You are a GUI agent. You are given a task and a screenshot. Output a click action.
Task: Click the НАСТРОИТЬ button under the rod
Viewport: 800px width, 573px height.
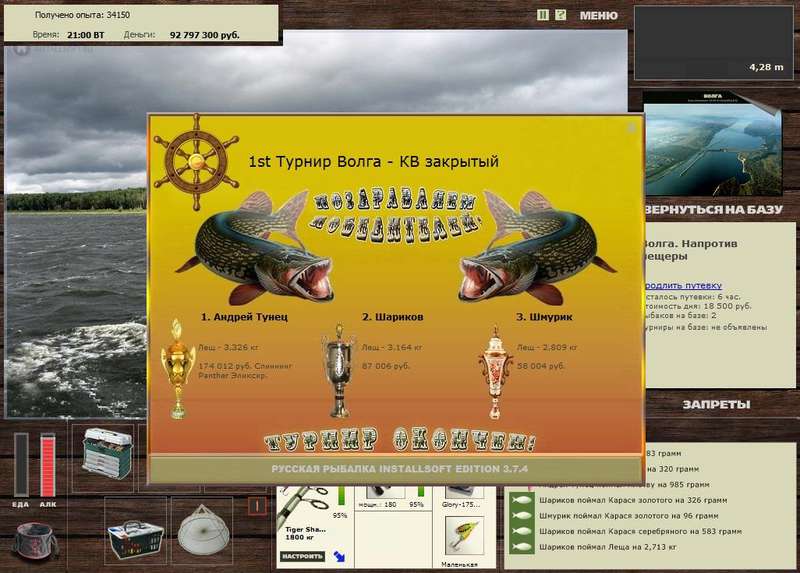coord(302,556)
